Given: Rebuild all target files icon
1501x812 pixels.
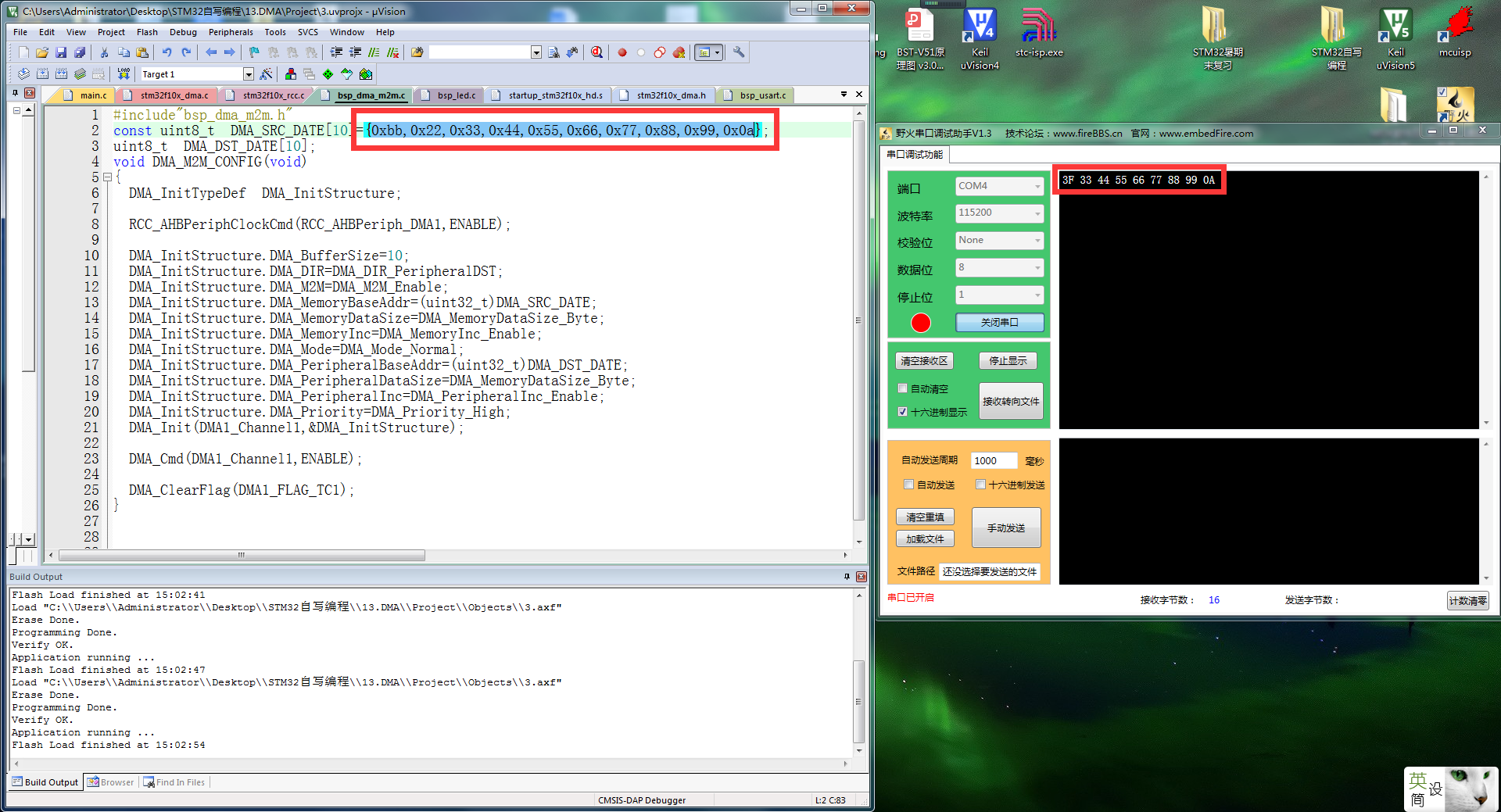Looking at the screenshot, I should coord(61,74).
